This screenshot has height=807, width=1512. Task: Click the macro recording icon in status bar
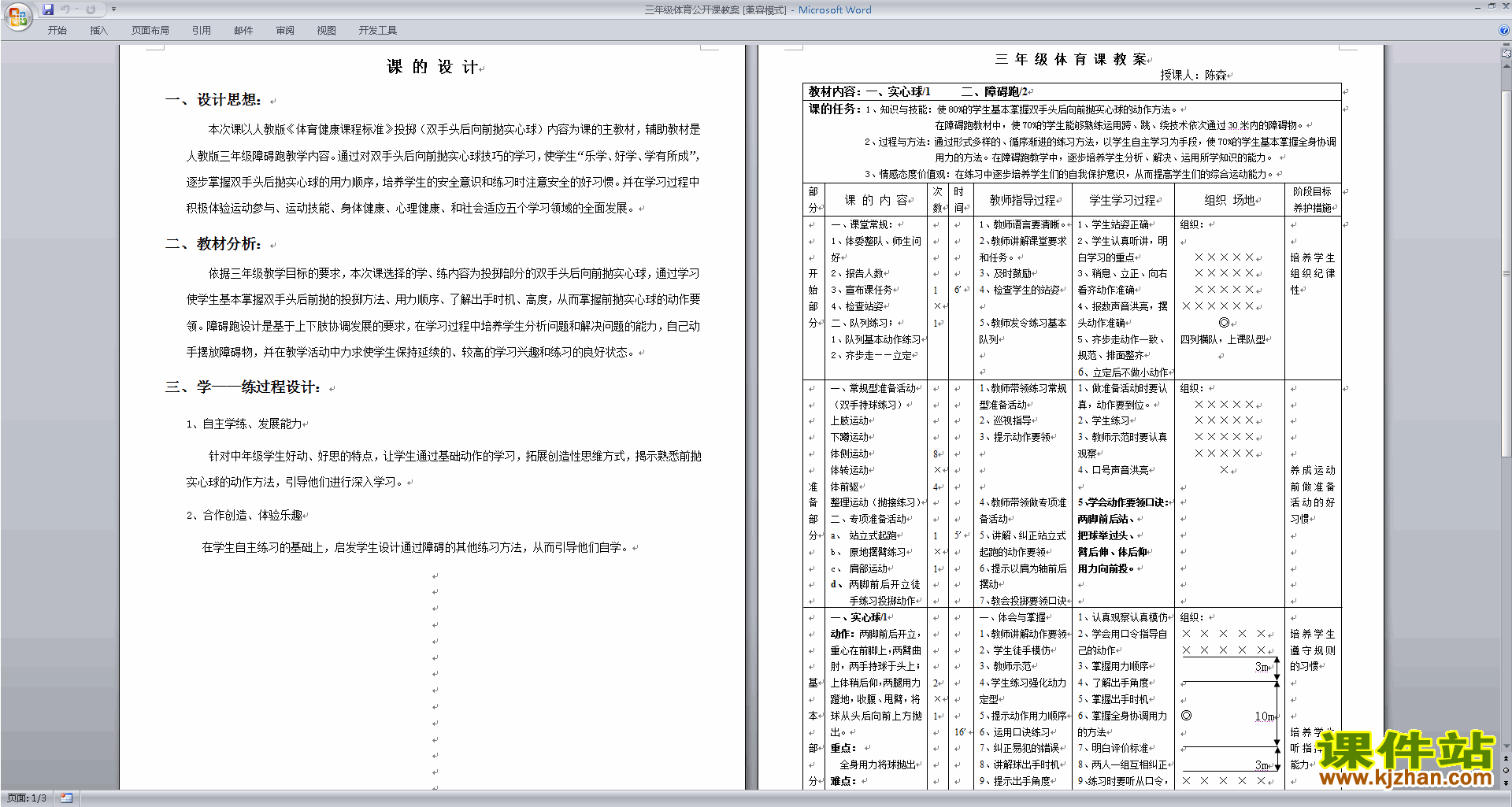coord(66,798)
